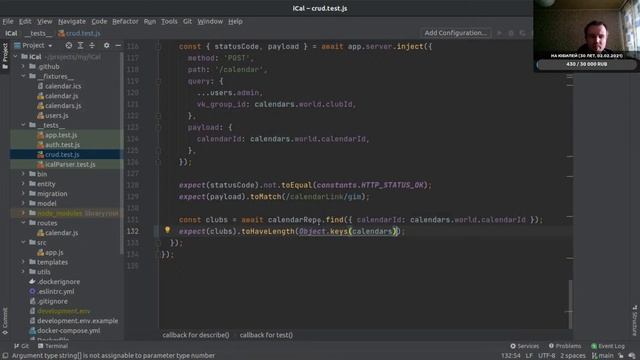Open Project panel settings gear
The image size is (640, 360).
point(107,45)
